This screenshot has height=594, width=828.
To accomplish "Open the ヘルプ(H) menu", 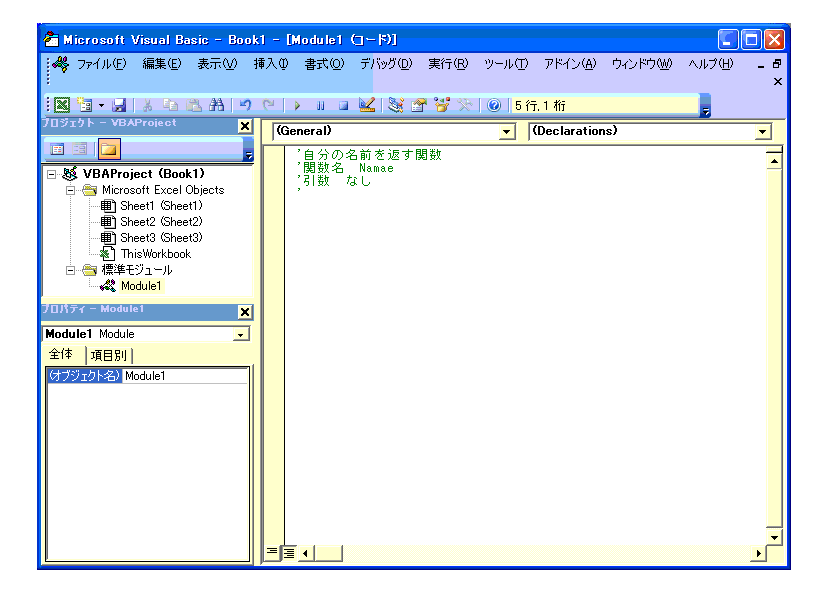I will click(711, 64).
